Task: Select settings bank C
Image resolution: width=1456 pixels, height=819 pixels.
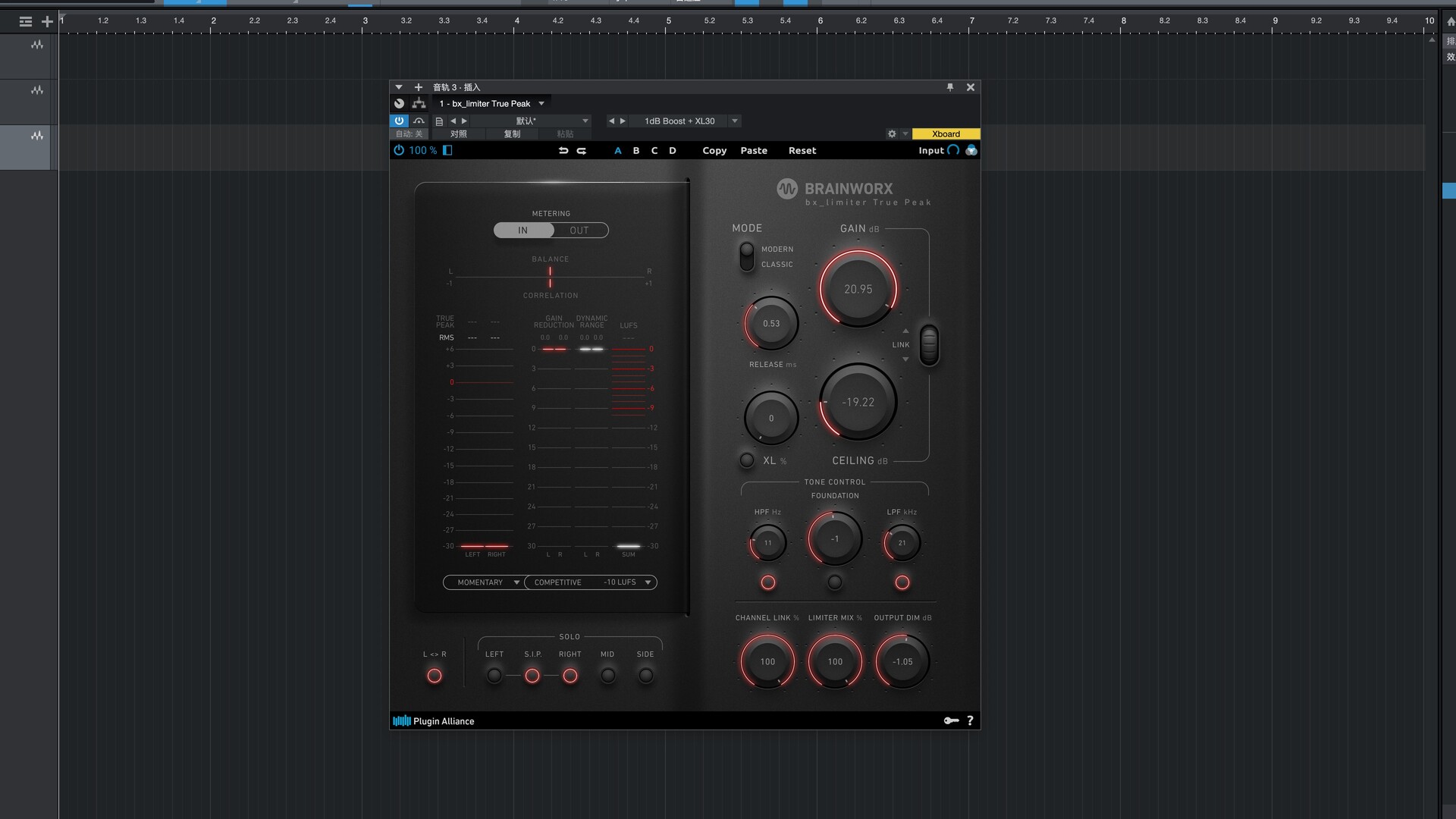Action: [654, 151]
